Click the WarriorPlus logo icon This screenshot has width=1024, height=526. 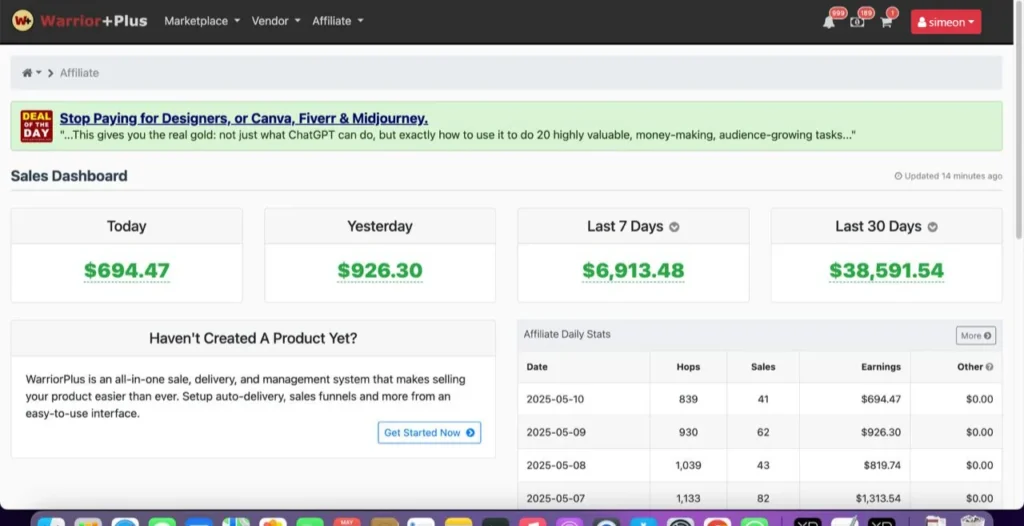point(22,21)
